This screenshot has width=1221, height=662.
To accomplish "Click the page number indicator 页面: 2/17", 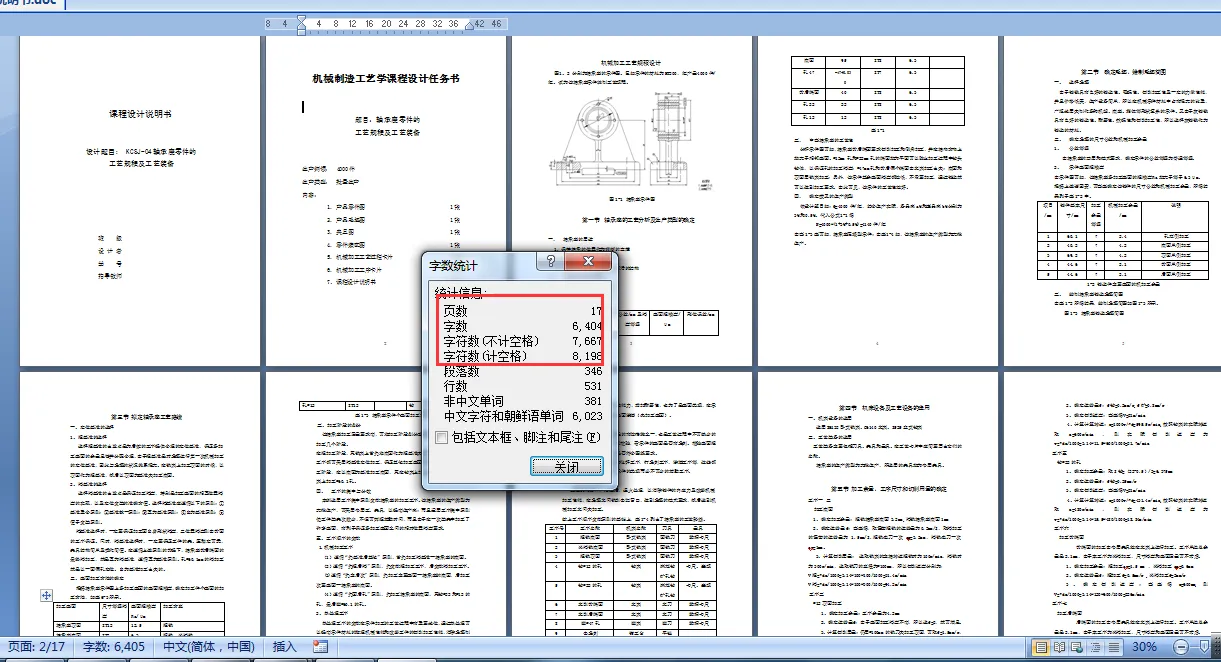I will 37,647.
